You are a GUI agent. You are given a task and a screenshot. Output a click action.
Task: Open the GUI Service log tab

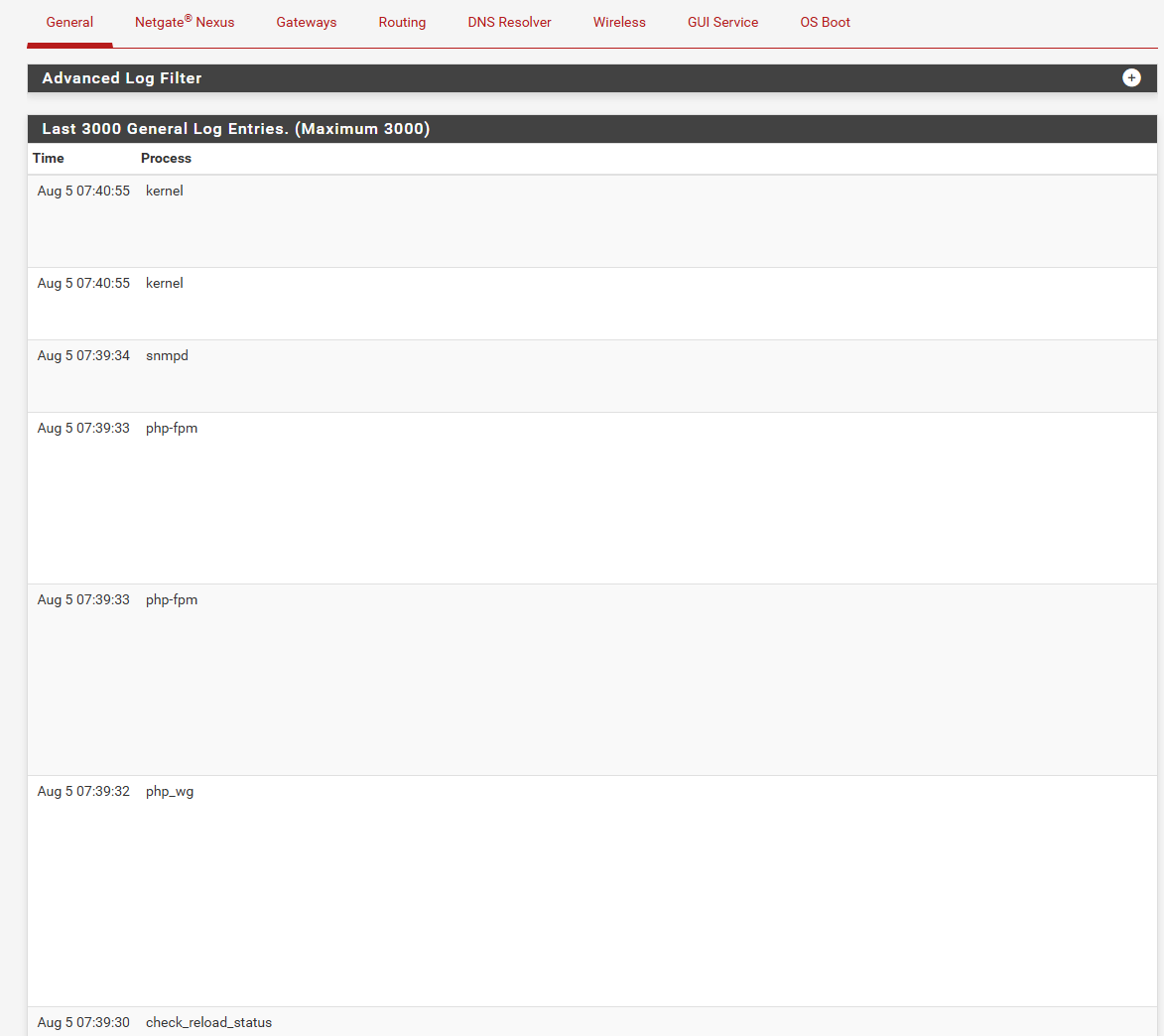click(x=723, y=22)
